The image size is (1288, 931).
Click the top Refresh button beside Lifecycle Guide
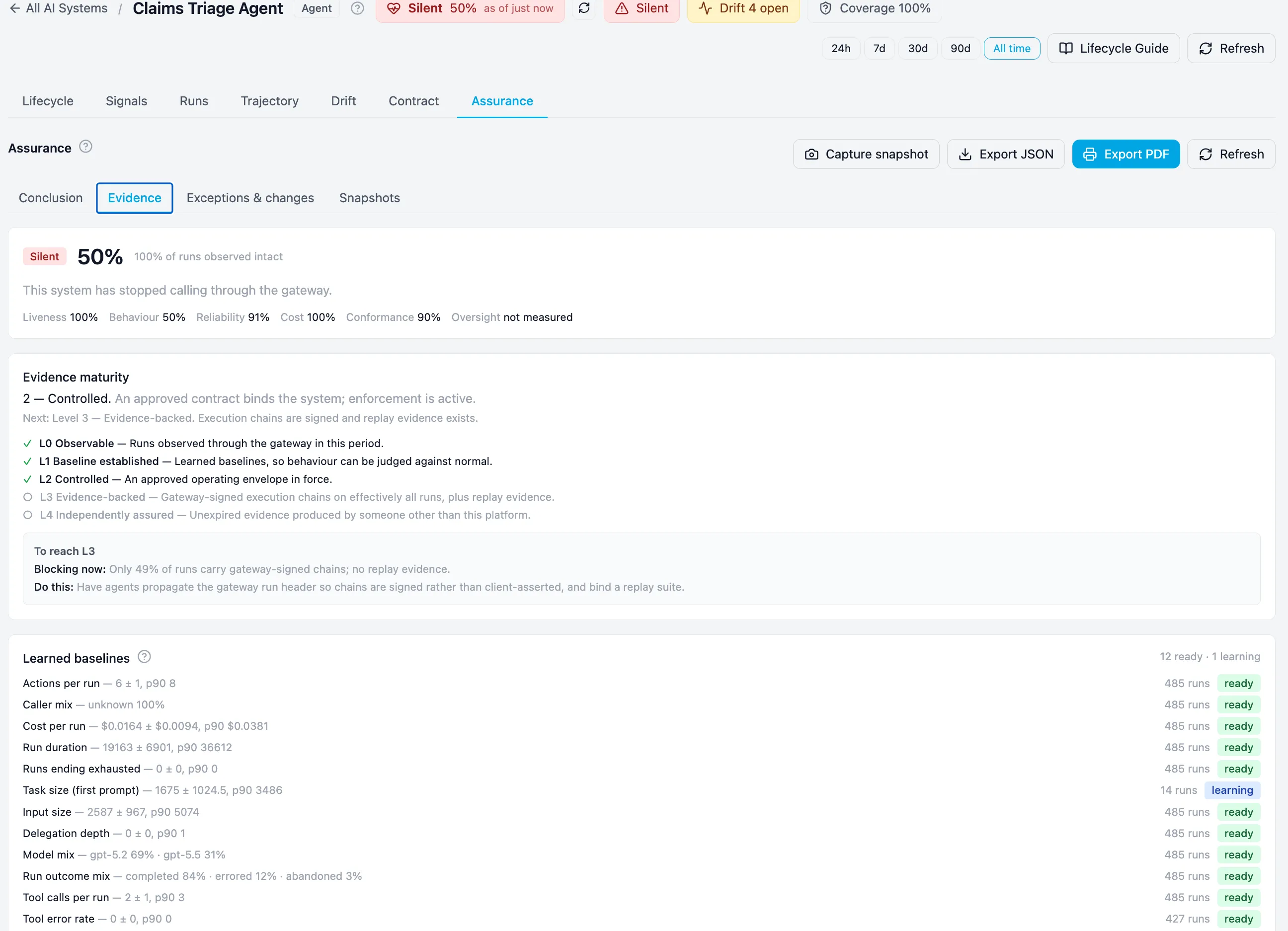click(1231, 48)
